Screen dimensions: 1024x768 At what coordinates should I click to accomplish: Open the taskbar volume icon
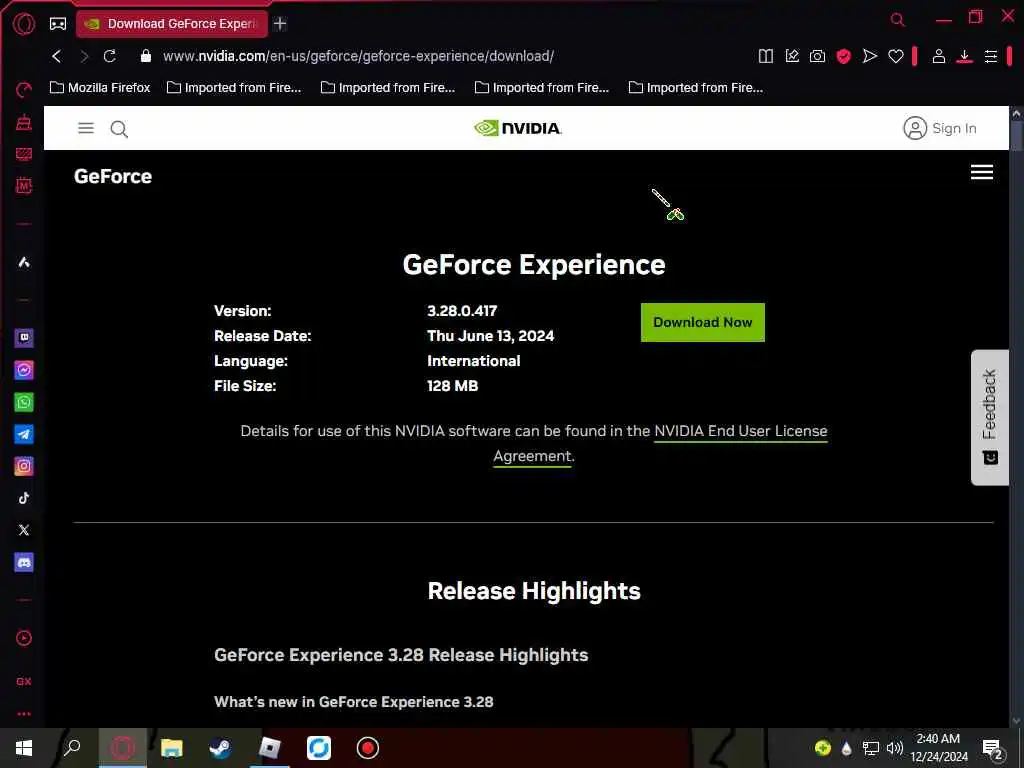895,748
